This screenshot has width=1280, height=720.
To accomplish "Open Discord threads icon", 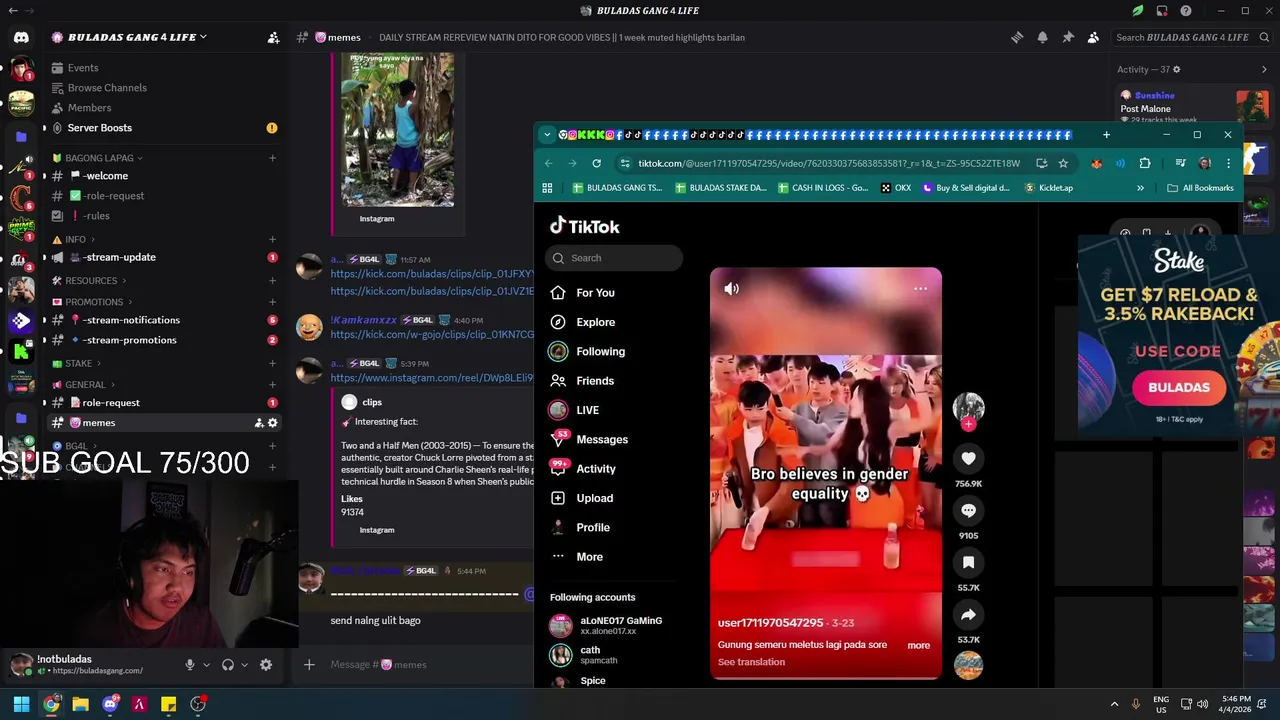I will (1016, 37).
